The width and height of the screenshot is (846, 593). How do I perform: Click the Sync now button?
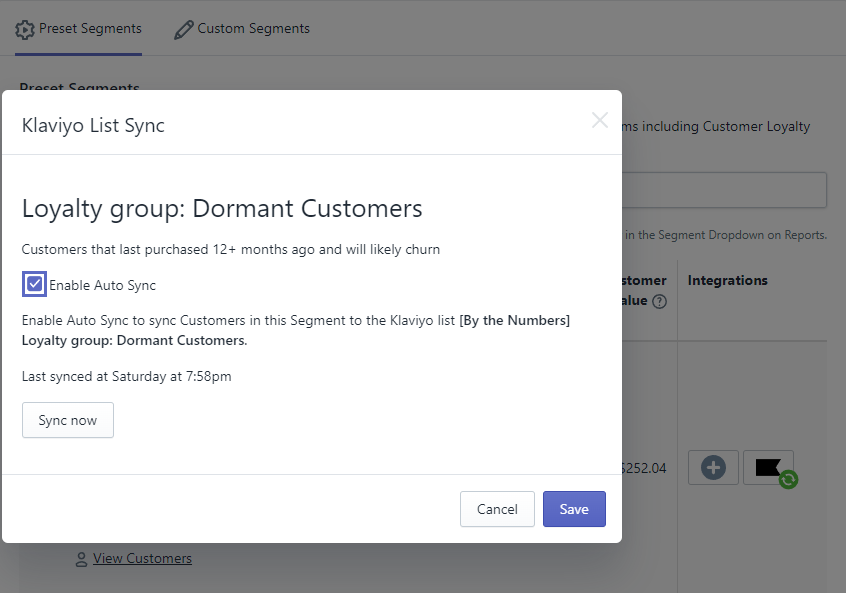pos(67,420)
